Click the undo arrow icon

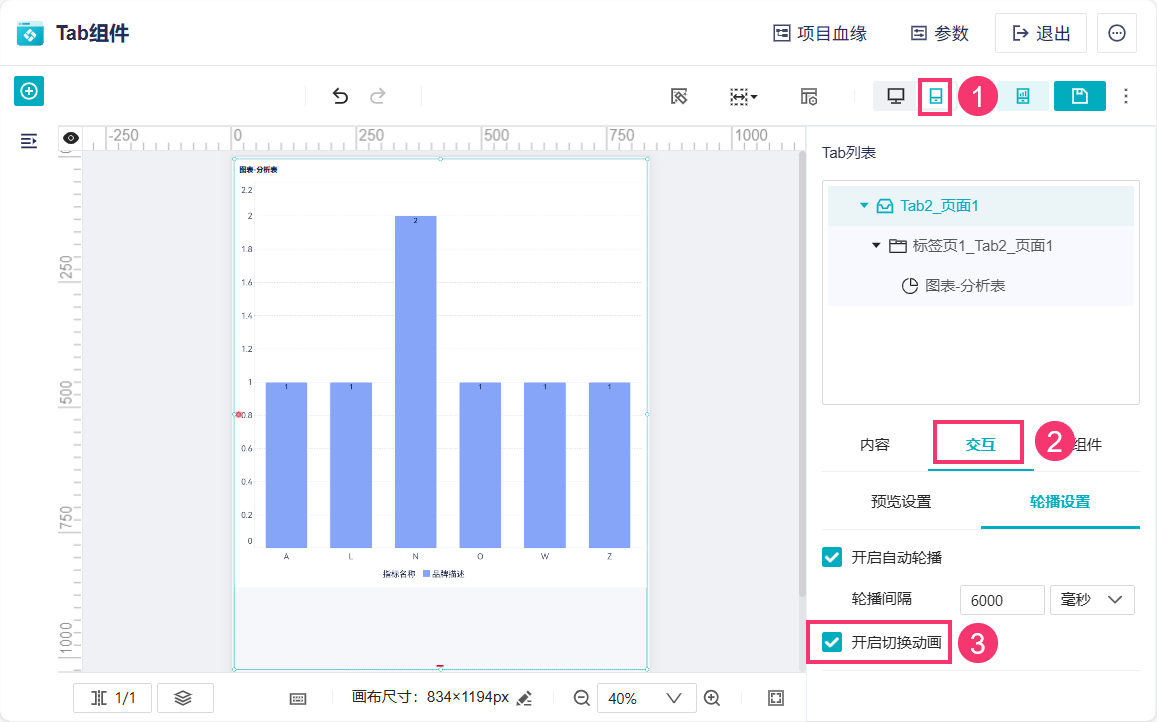coord(339,96)
